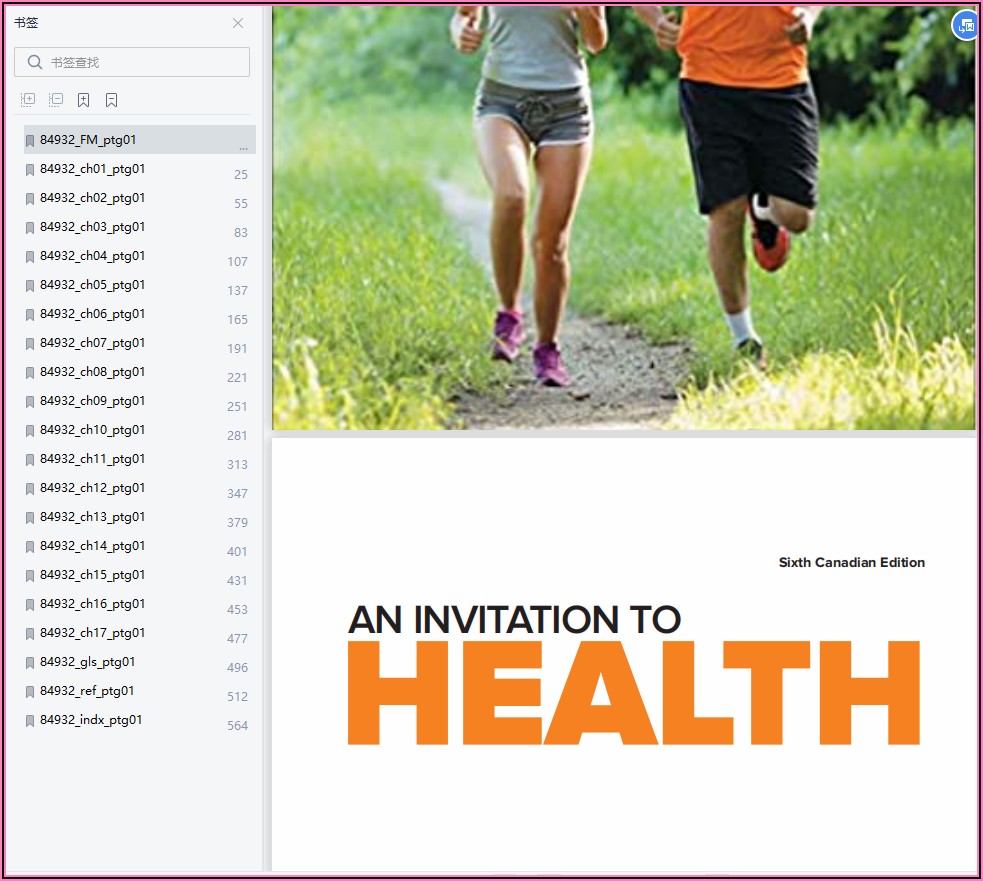
Task: Click page number 107
Action: point(238,261)
